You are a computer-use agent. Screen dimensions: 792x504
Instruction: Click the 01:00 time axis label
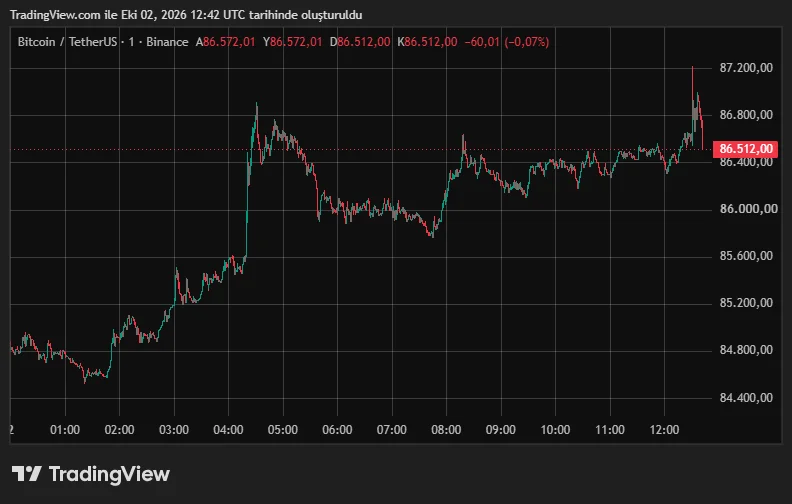pos(65,430)
